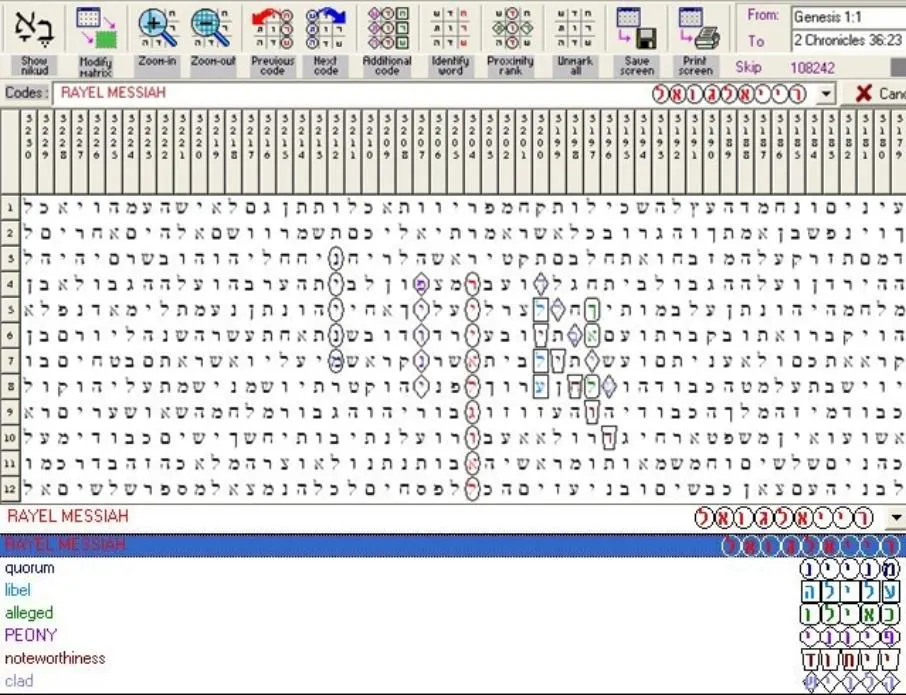This screenshot has height=695, width=906.
Task: Select the quorum code row
Action: [453, 568]
